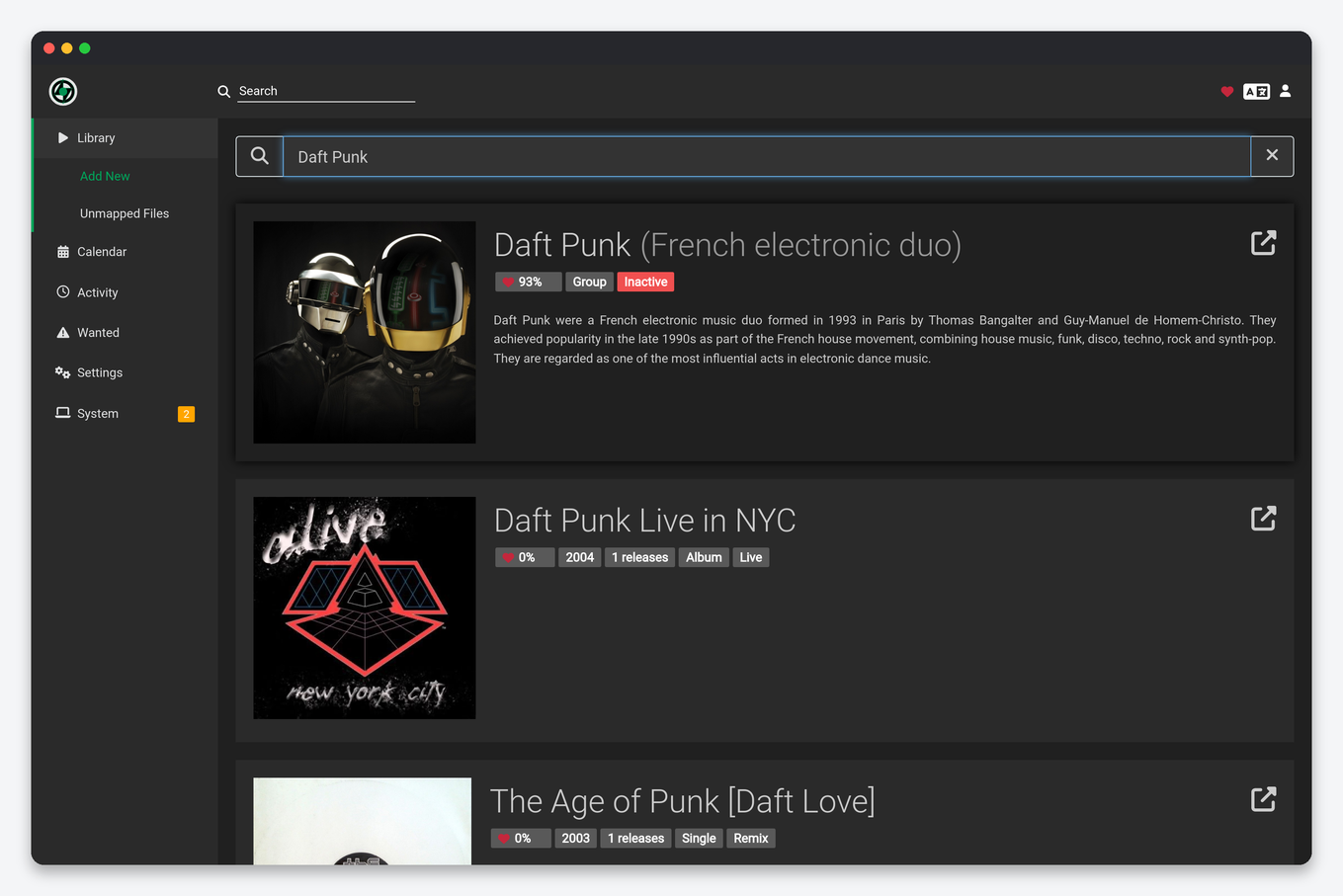Click the red heart donate icon
The width and height of the screenshot is (1343, 896).
click(x=1227, y=91)
